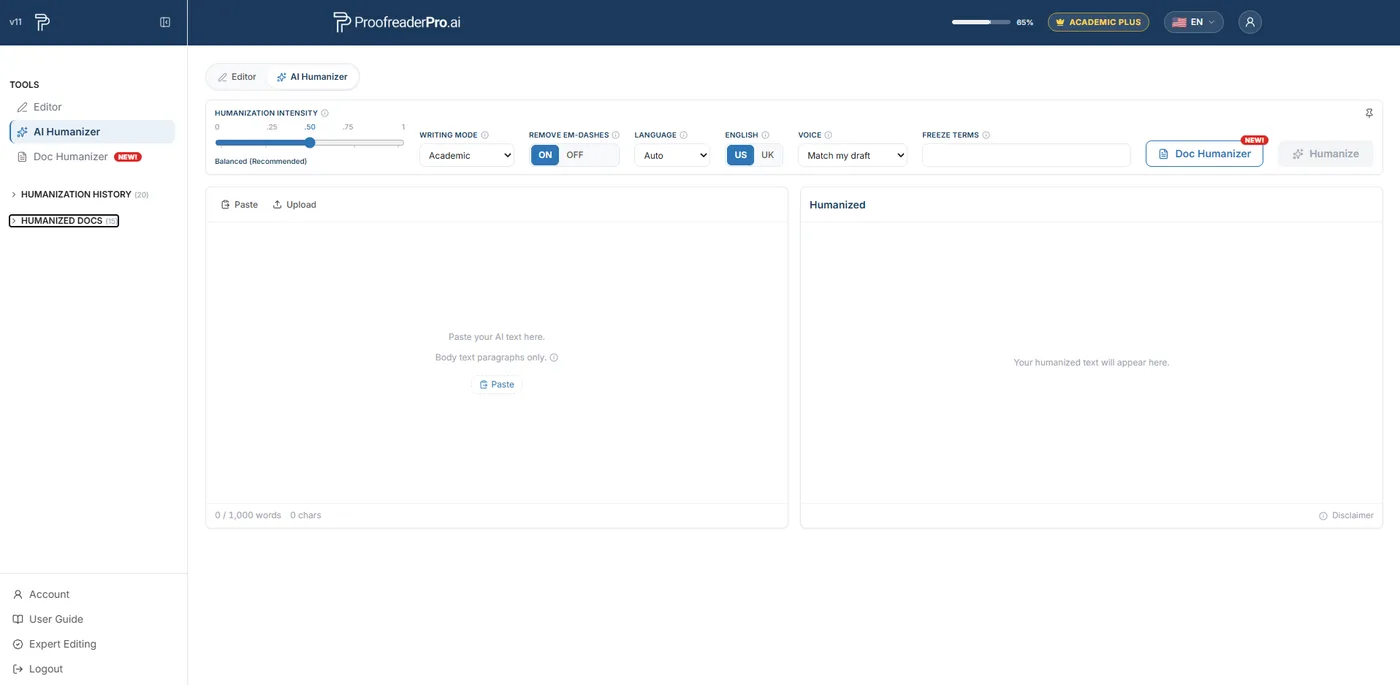
Task: Focus the Freeze Terms input field
Action: click(1026, 155)
